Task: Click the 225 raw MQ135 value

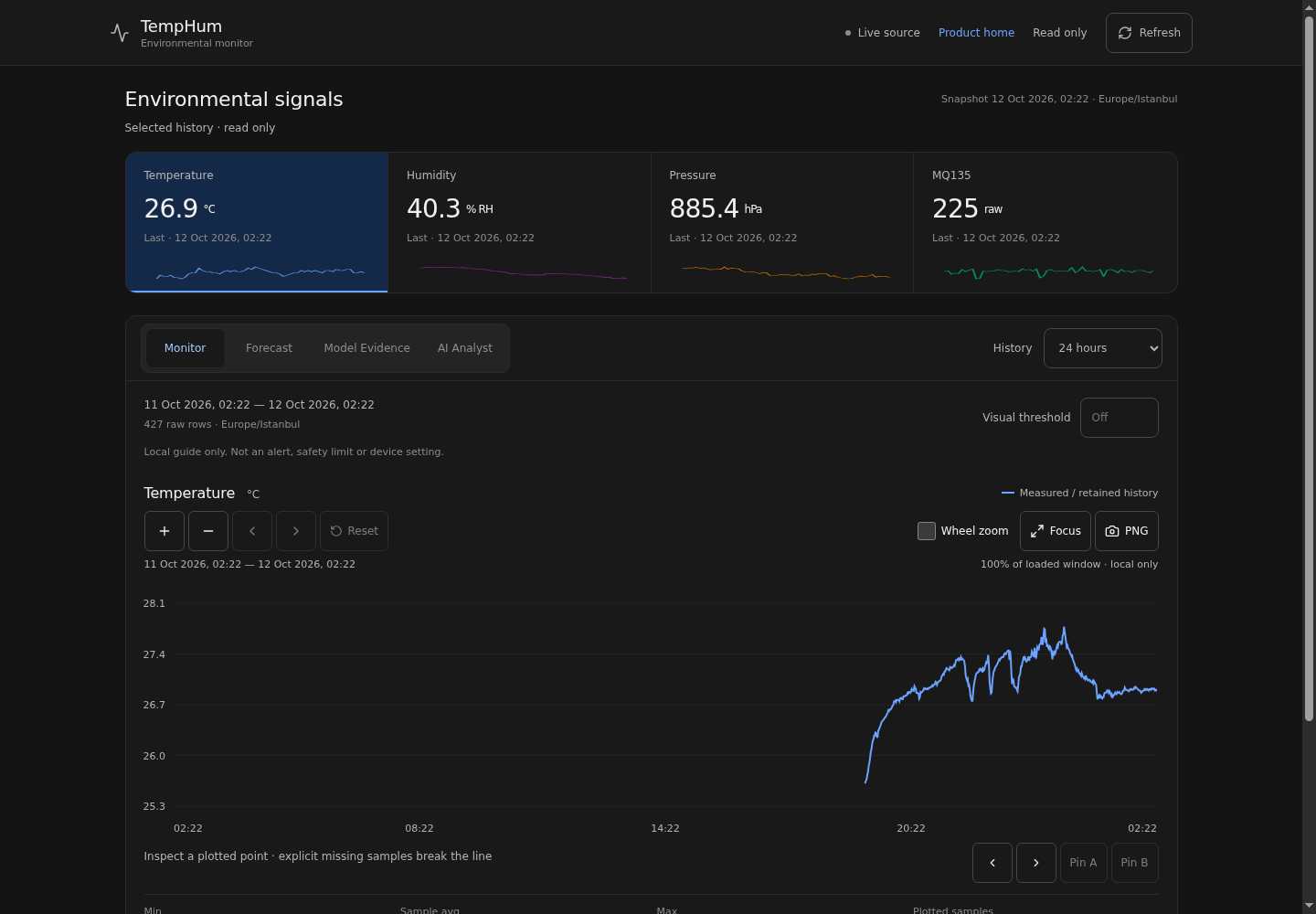Action: [x=967, y=208]
